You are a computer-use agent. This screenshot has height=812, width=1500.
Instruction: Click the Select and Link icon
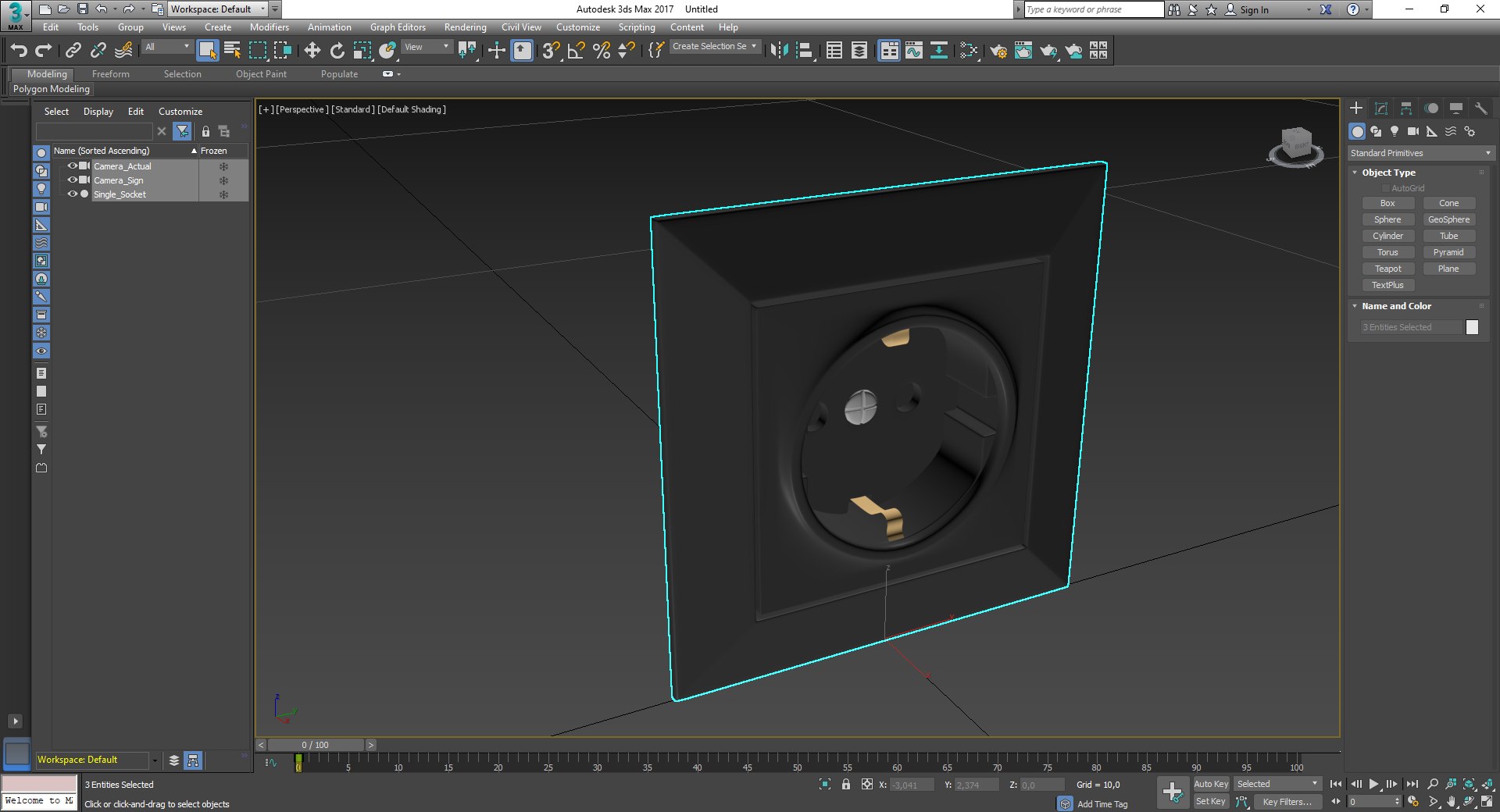73,51
